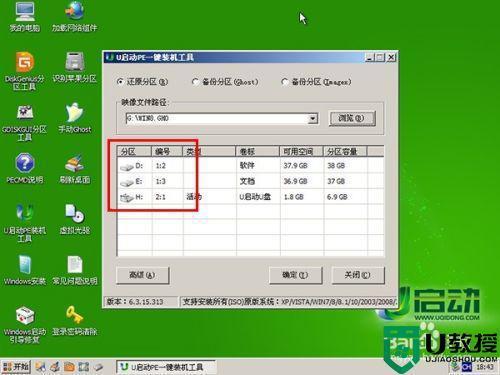Click the 关闭(C) close button
Viewport: 500px width, 375px height.
point(358,275)
